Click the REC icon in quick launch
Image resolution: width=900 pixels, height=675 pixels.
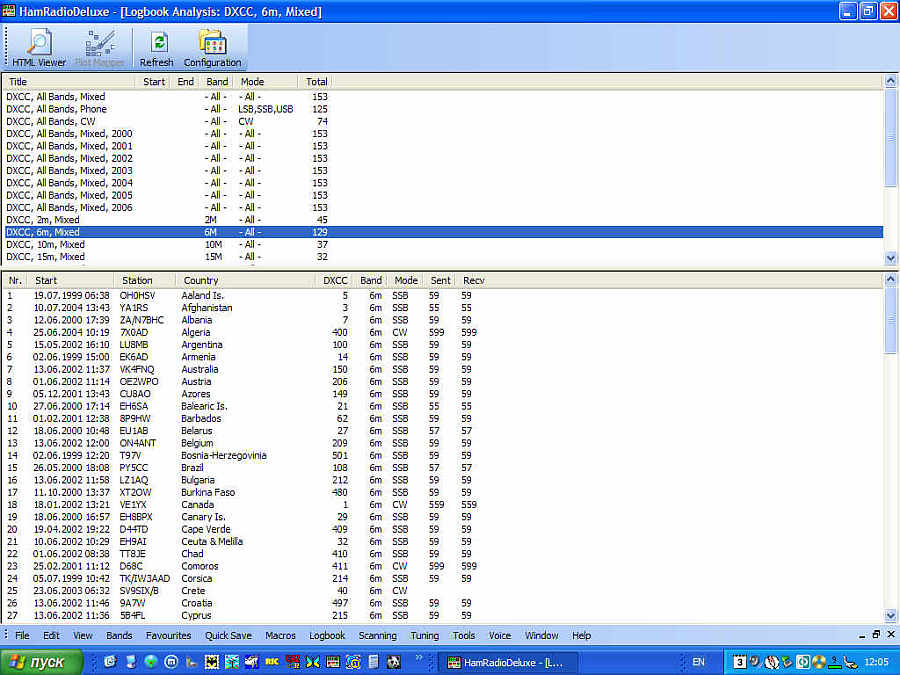coord(272,662)
